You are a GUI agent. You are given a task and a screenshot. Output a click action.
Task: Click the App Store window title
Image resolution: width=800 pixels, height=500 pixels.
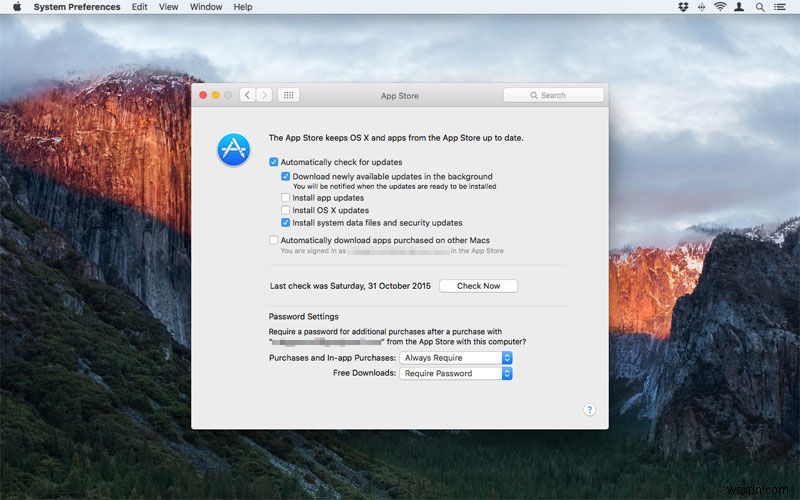(x=399, y=95)
